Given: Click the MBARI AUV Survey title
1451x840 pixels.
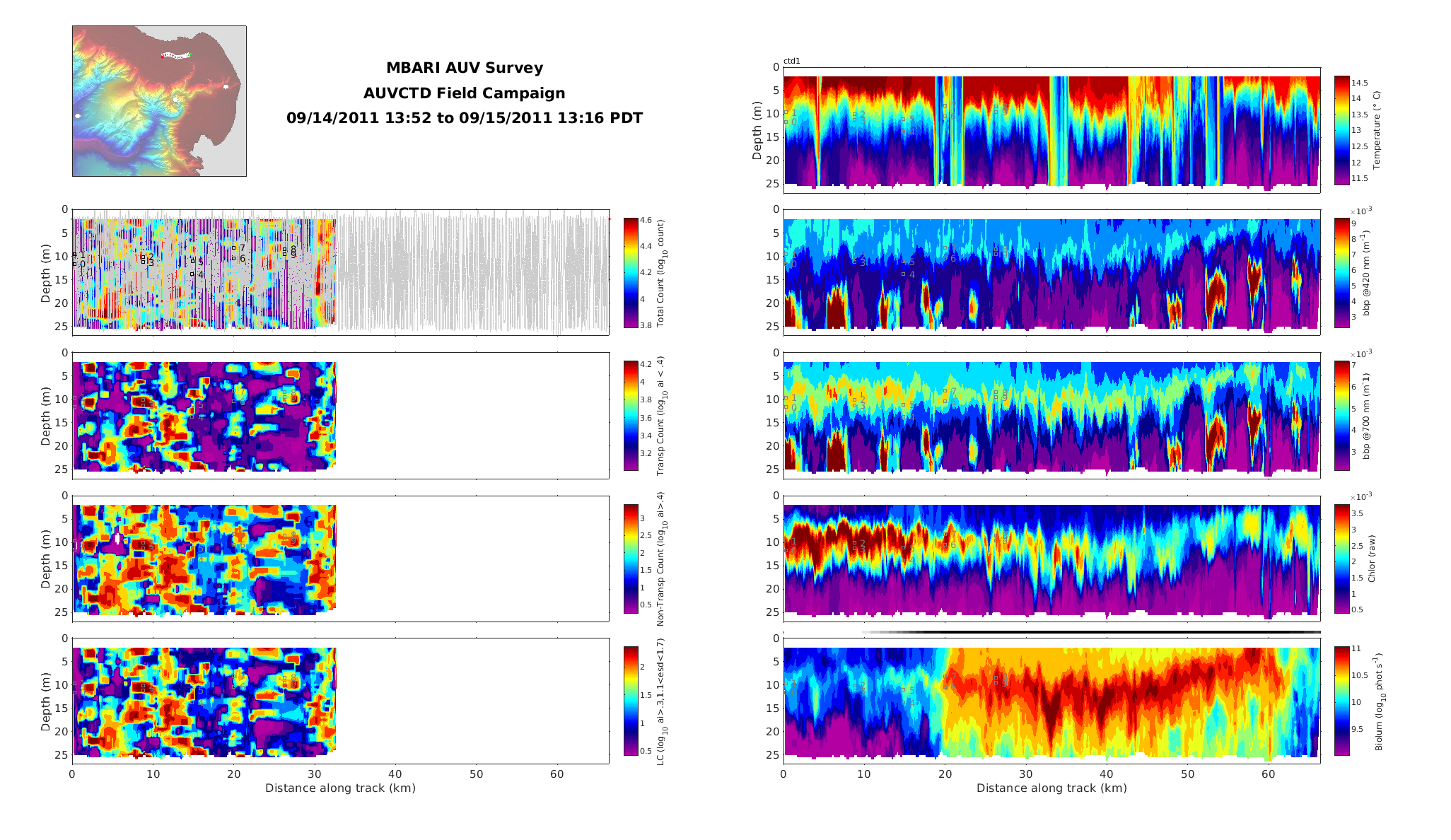Looking at the screenshot, I should point(464,68).
